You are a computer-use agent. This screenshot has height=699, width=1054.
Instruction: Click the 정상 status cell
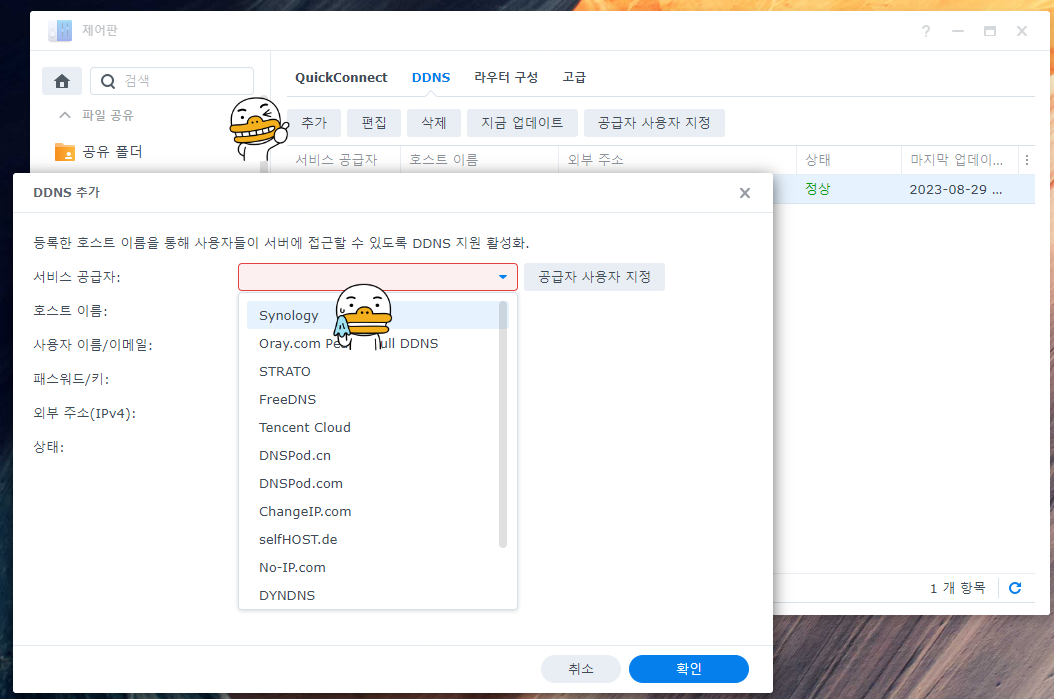(x=818, y=190)
